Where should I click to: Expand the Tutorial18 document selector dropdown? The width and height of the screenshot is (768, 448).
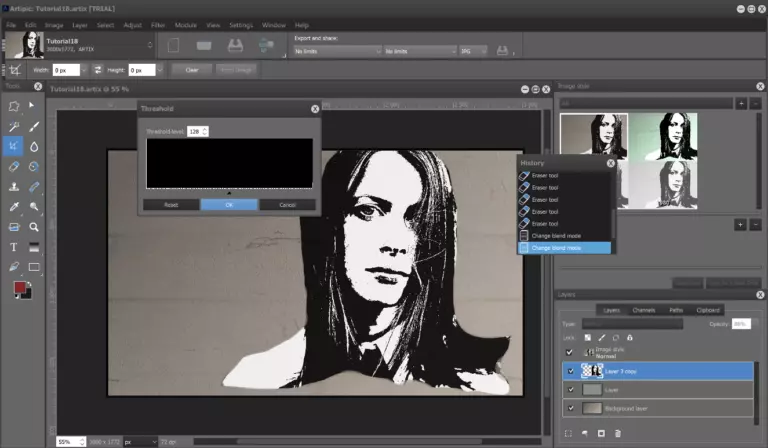click(150, 46)
